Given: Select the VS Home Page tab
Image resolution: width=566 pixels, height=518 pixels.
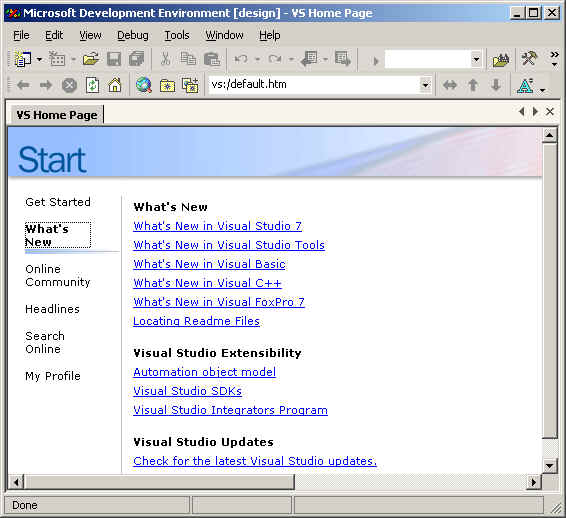Looking at the screenshot, I should point(57,115).
